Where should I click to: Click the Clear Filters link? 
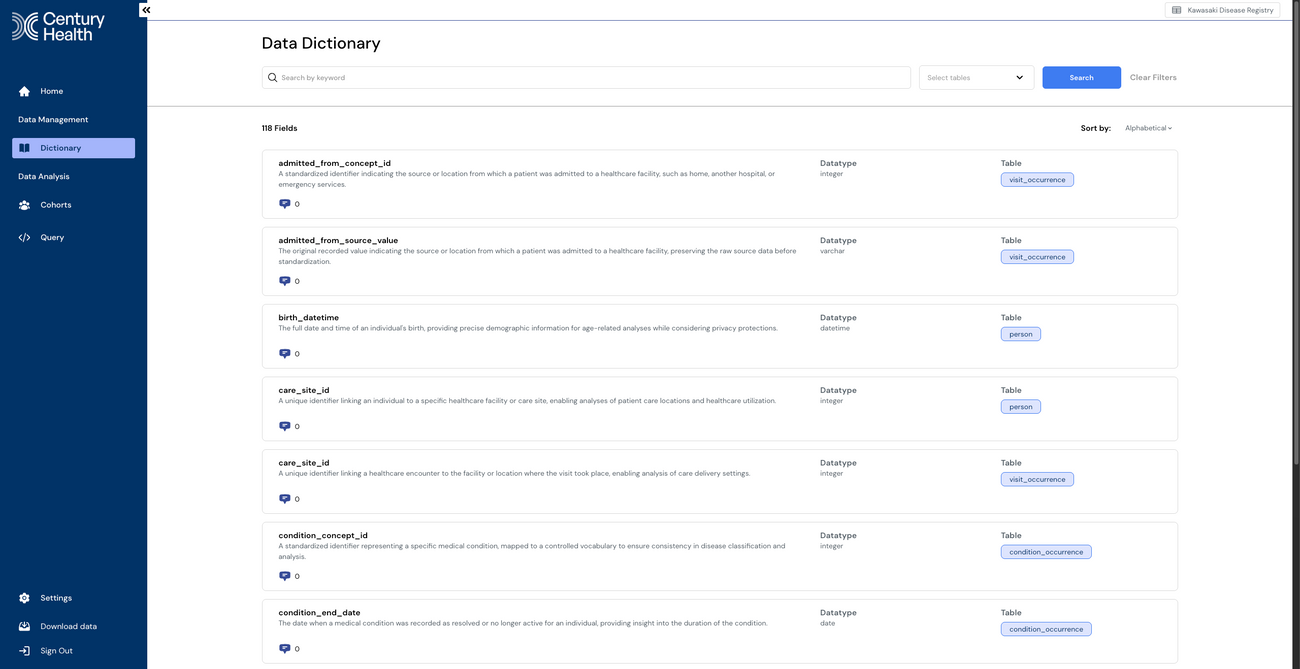[x=1153, y=77]
